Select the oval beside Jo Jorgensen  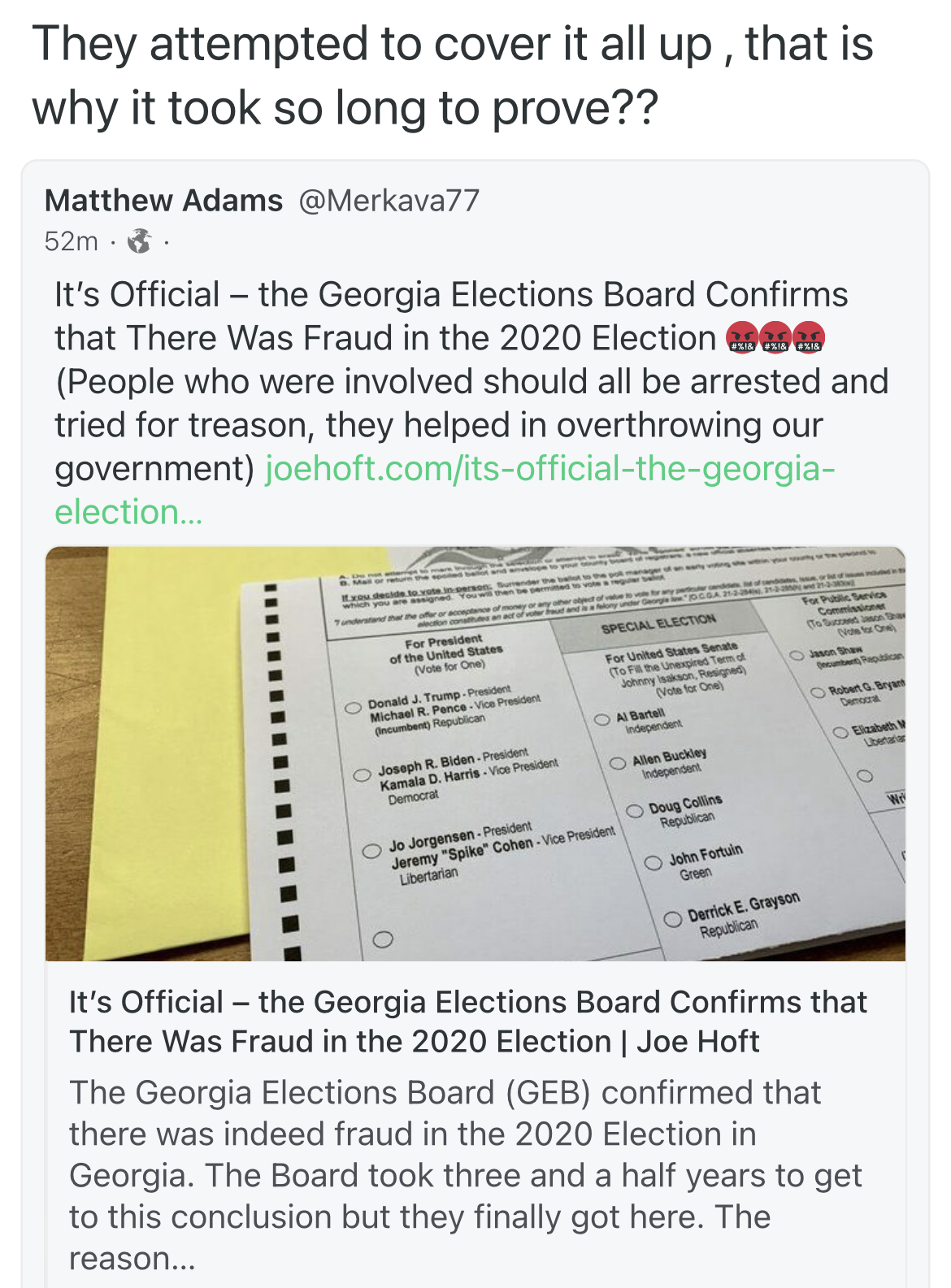pos(371,851)
